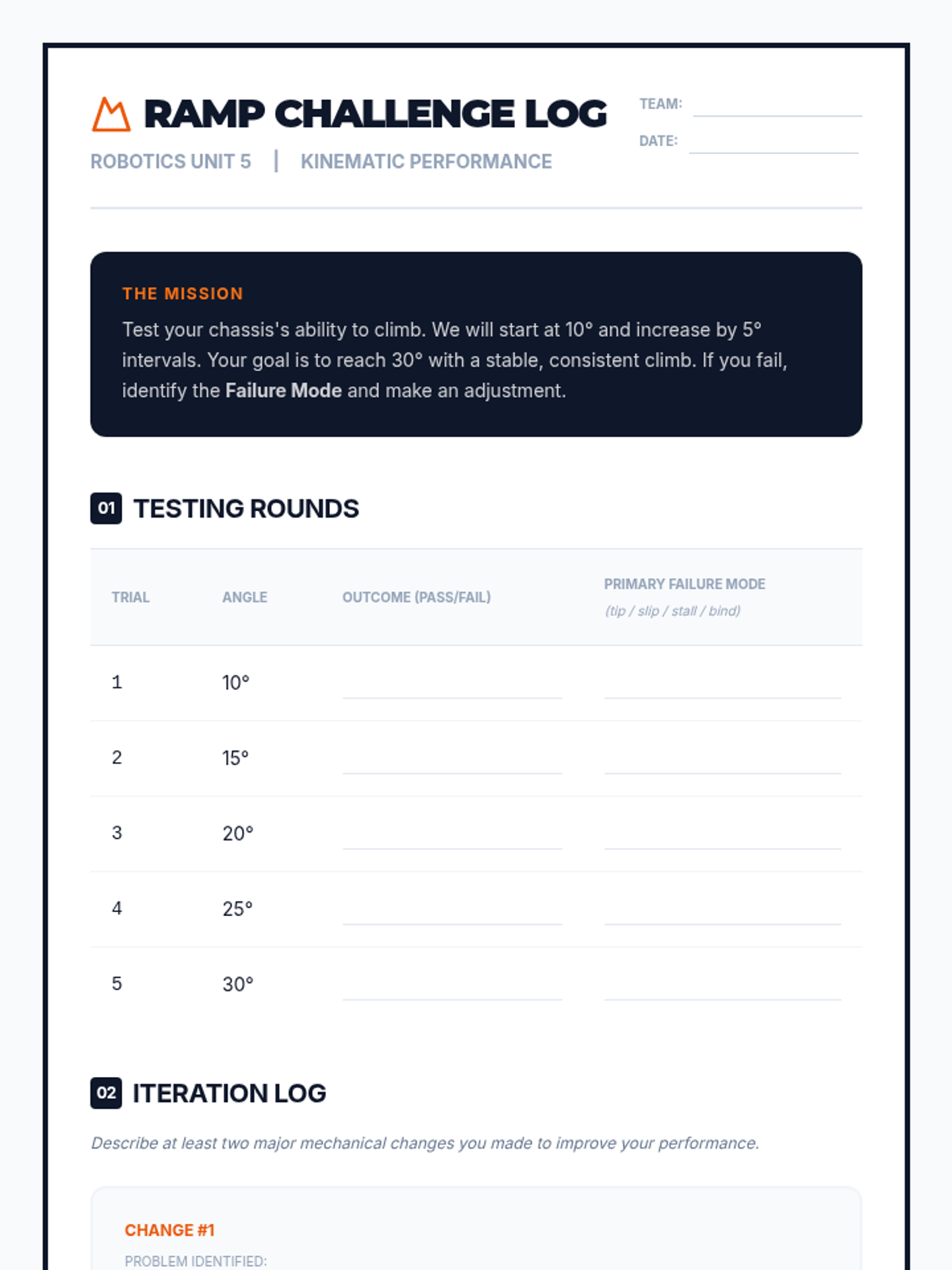Click the Date input line
This screenshot has width=952, height=1270.
click(773, 143)
